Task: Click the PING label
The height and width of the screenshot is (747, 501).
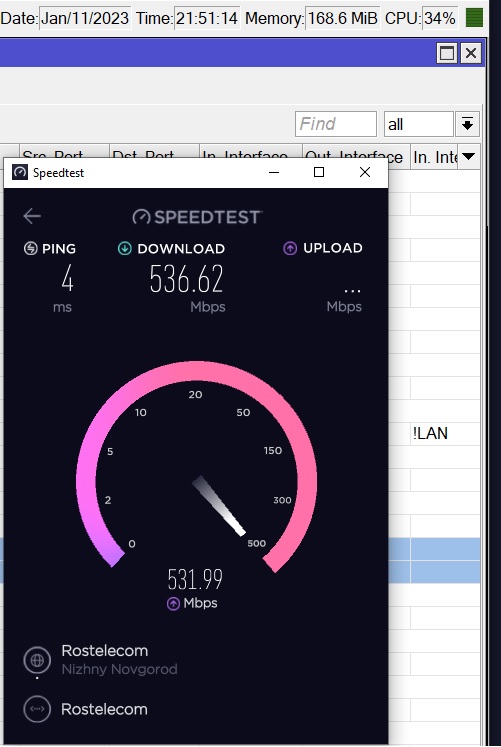Action: (x=59, y=249)
